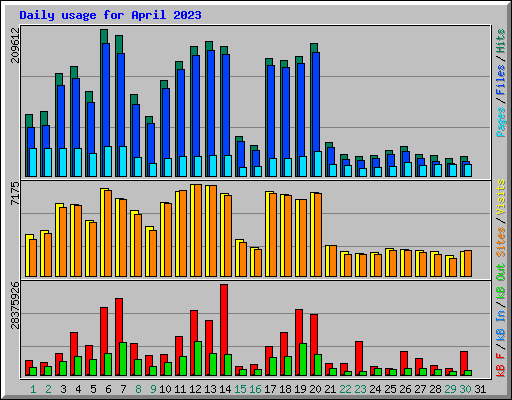Click the Files legend label
Image resolution: width=512 pixels, height=400 pixels.
[500, 80]
